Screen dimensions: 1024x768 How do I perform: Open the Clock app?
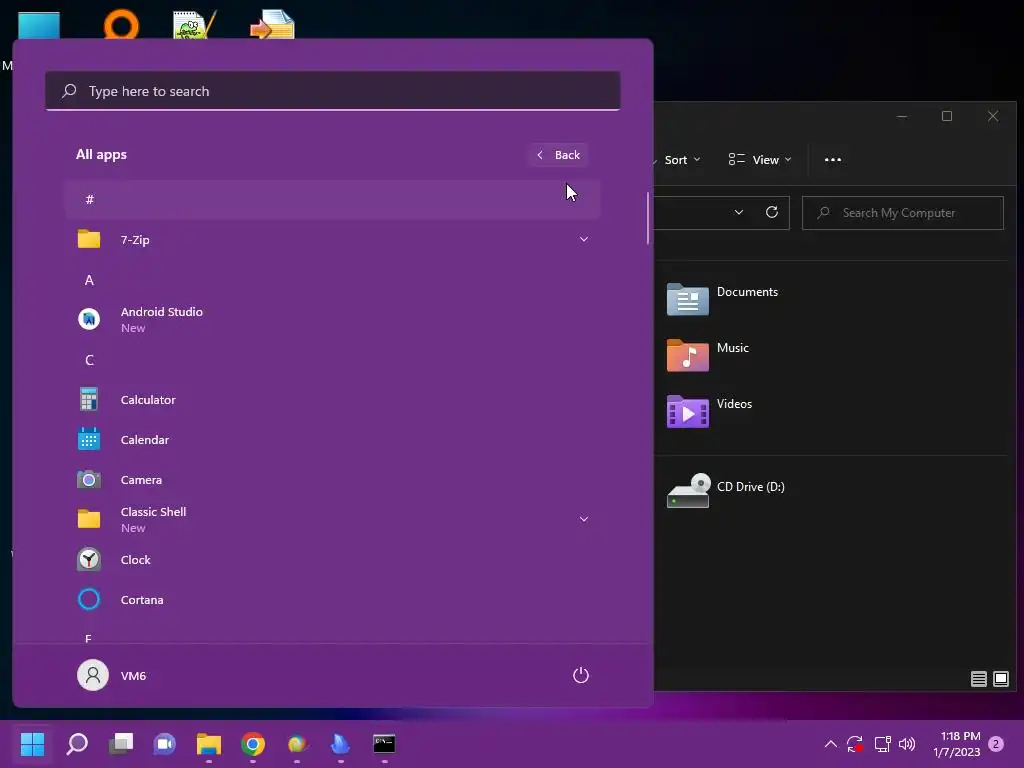click(x=332, y=560)
